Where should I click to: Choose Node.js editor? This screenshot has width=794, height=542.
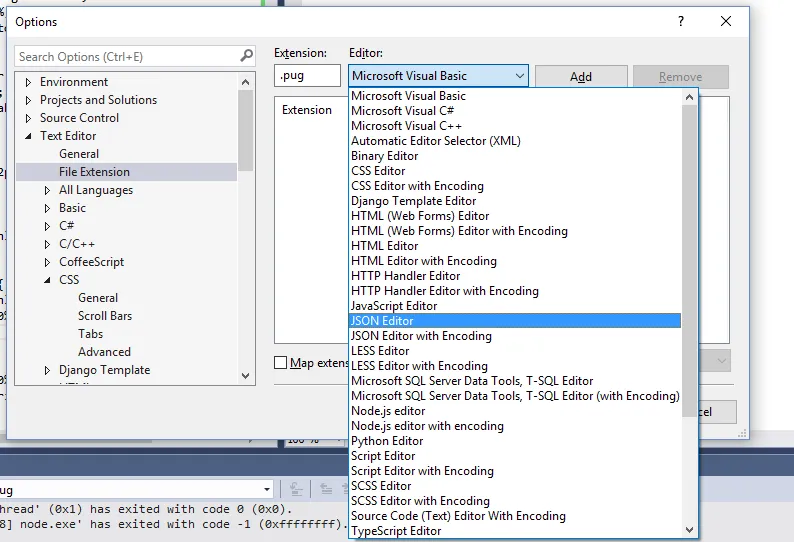(515, 411)
